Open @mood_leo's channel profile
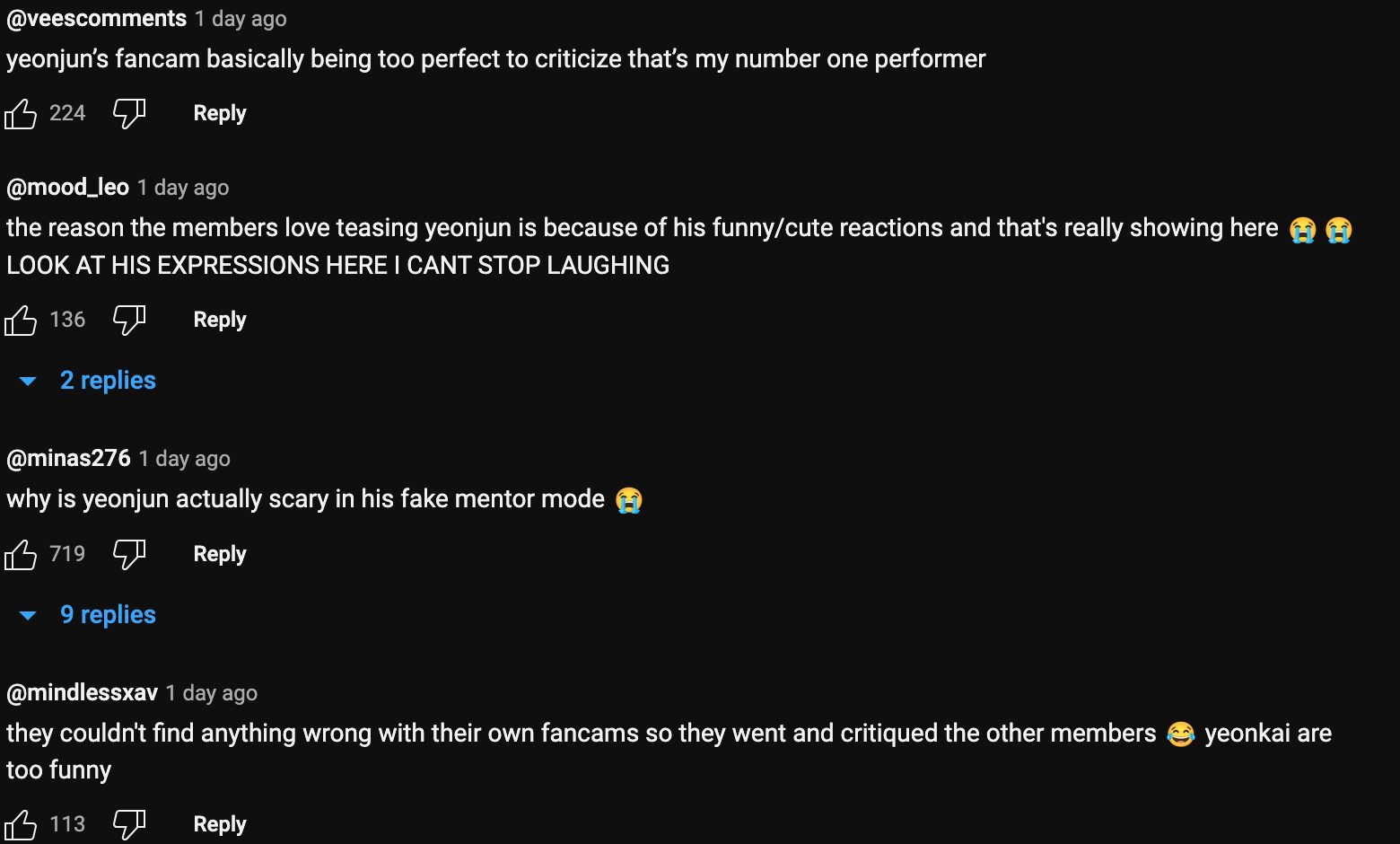Image resolution: width=1400 pixels, height=844 pixels. pyautogui.click(x=67, y=187)
